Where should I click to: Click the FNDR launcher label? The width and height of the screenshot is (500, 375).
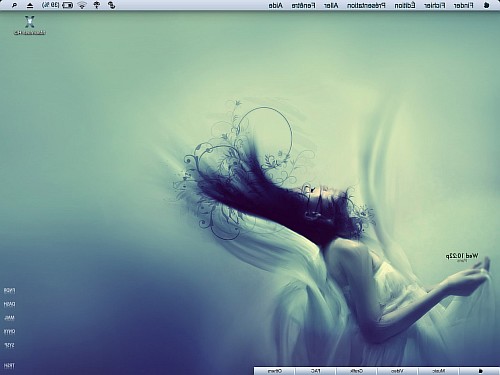coord(10,291)
